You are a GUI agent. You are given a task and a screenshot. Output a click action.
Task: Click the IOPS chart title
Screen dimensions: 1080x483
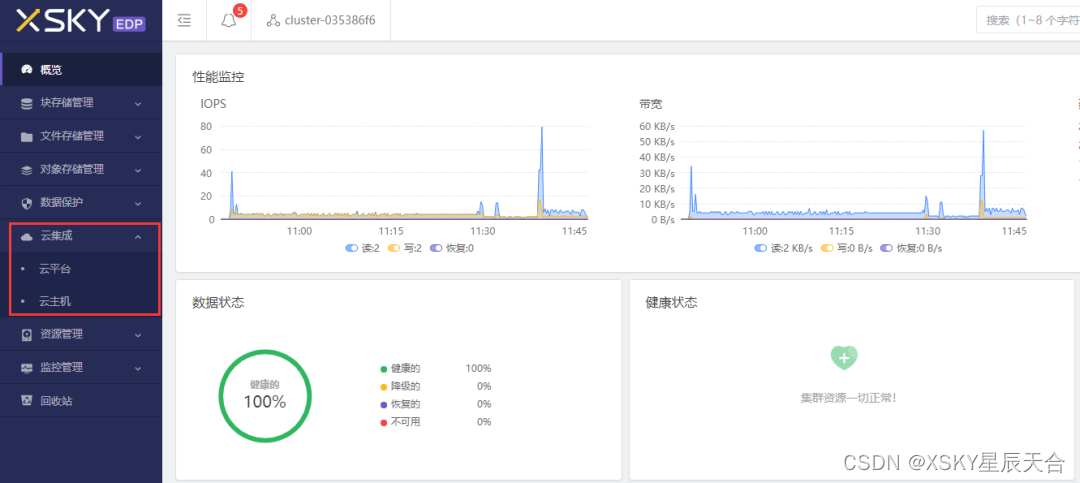[x=213, y=104]
